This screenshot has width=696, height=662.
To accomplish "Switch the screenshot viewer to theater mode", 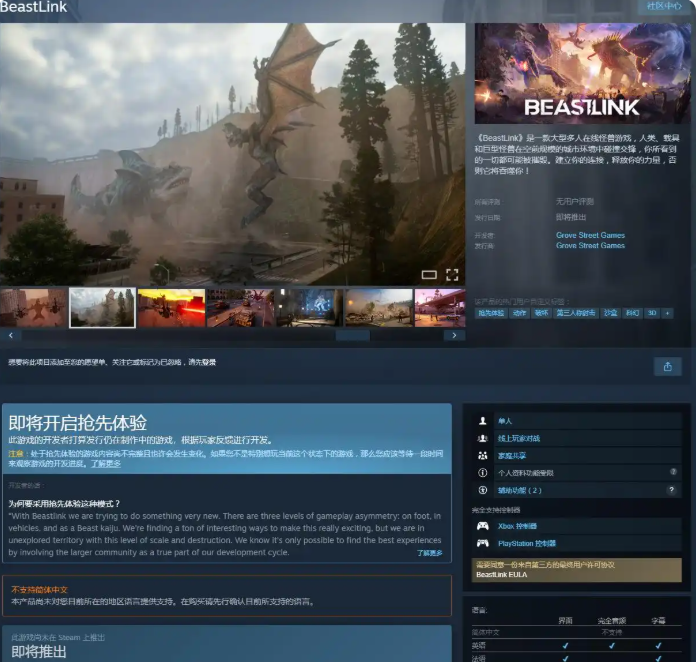I will click(429, 275).
